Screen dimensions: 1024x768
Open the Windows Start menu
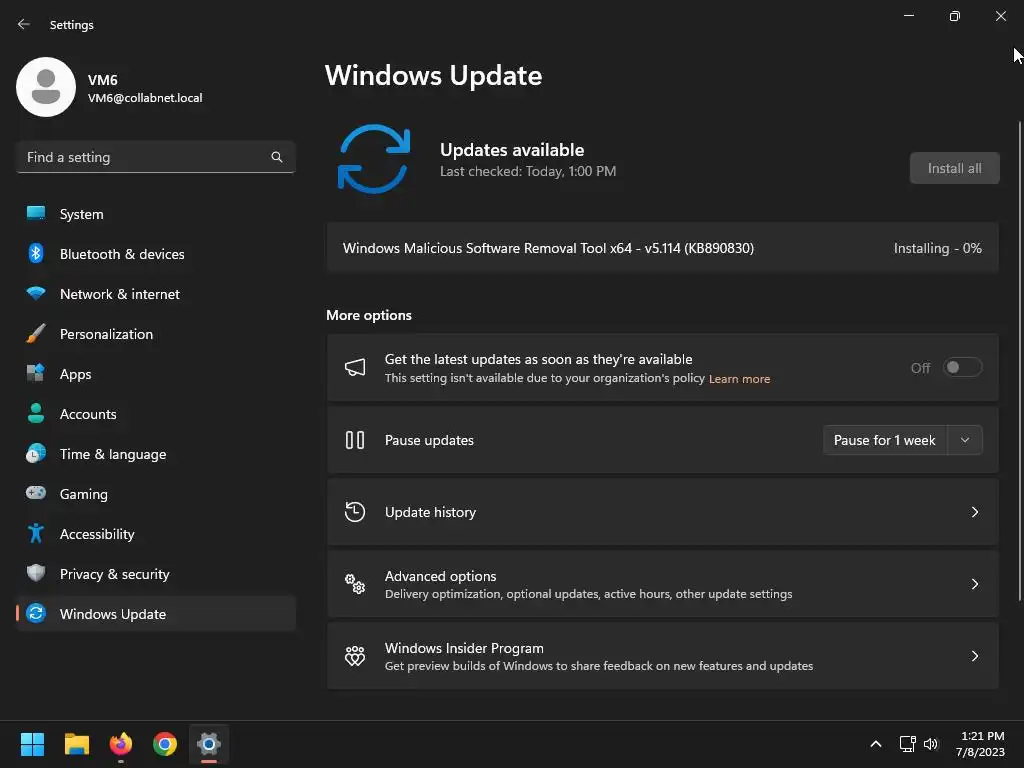point(32,744)
